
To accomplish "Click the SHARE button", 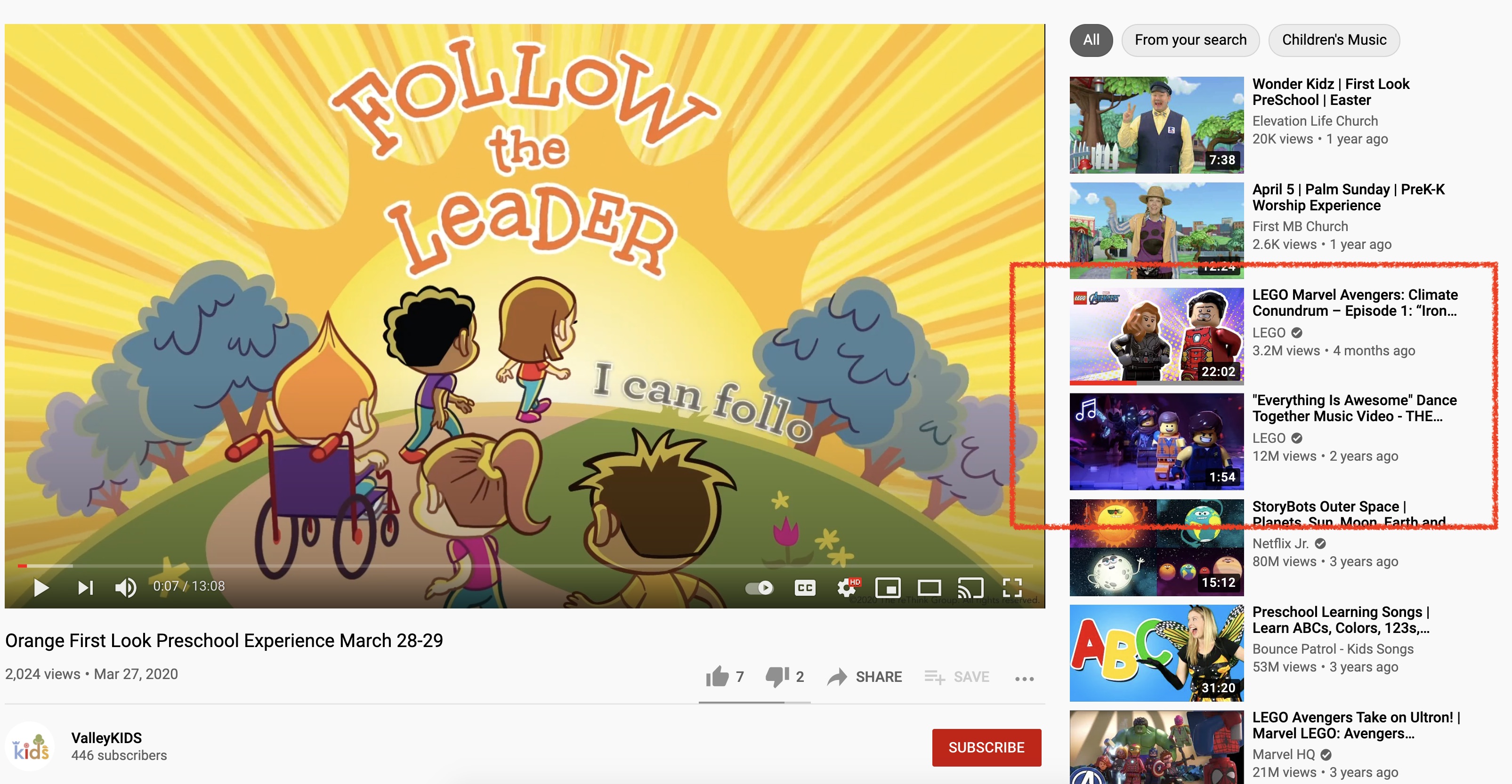I will [865, 677].
